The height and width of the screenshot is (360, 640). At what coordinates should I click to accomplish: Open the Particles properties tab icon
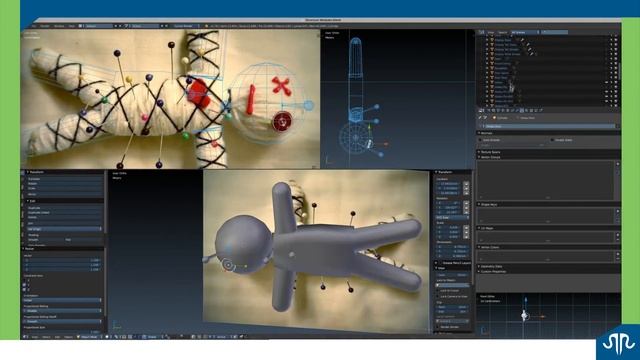click(x=536, y=110)
